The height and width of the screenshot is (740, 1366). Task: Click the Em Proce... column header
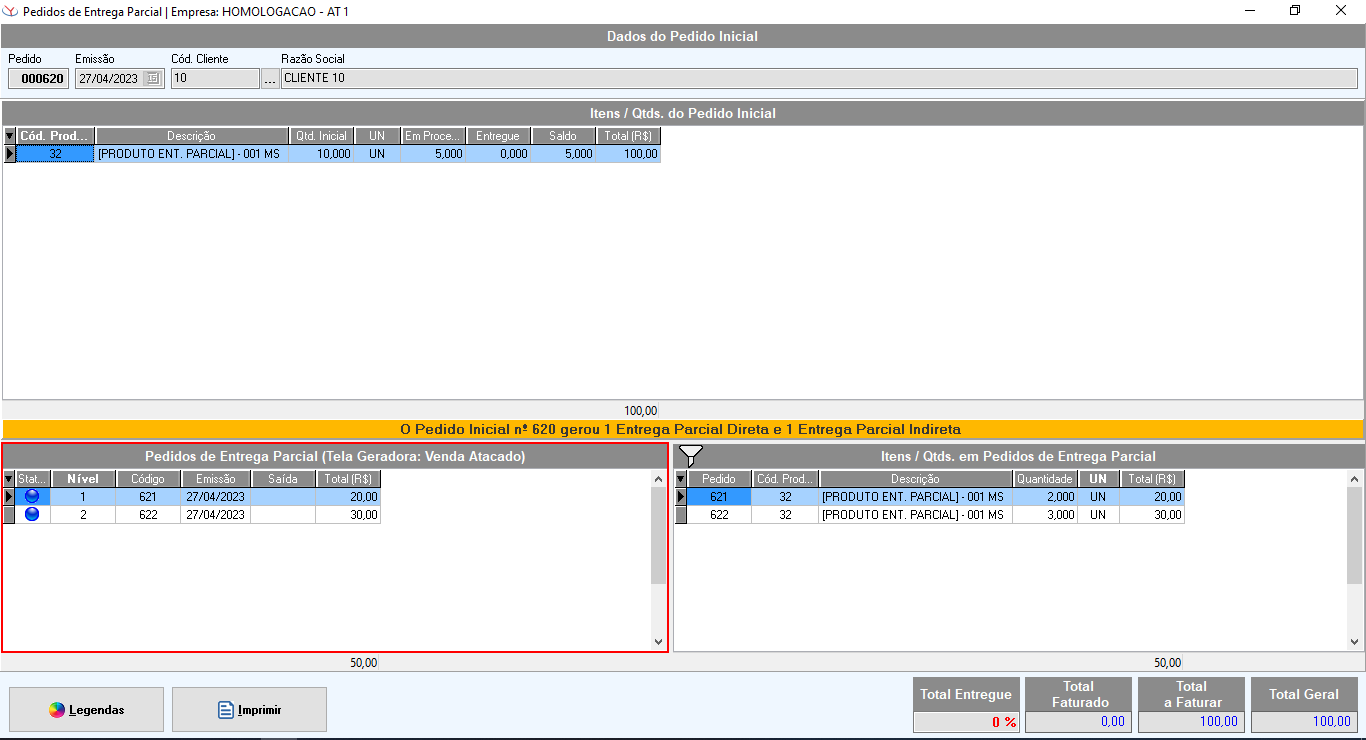[x=434, y=136]
